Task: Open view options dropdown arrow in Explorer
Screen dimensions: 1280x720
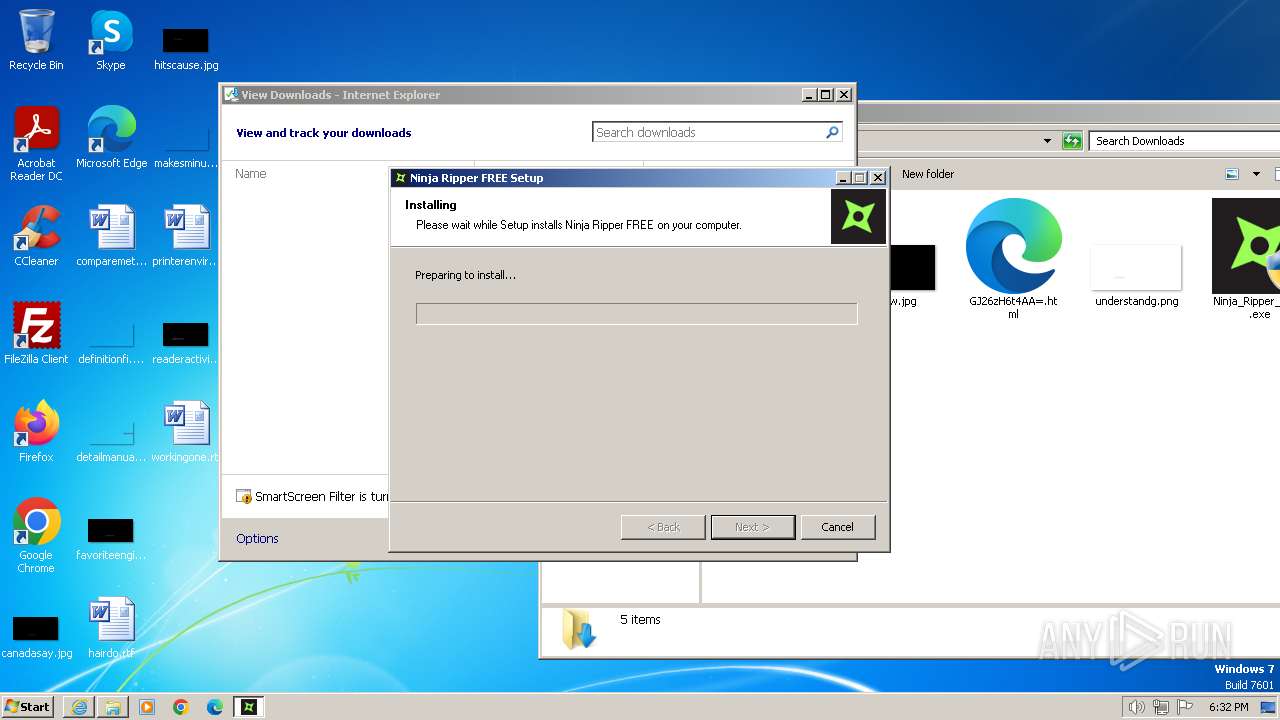Action: [x=1256, y=174]
